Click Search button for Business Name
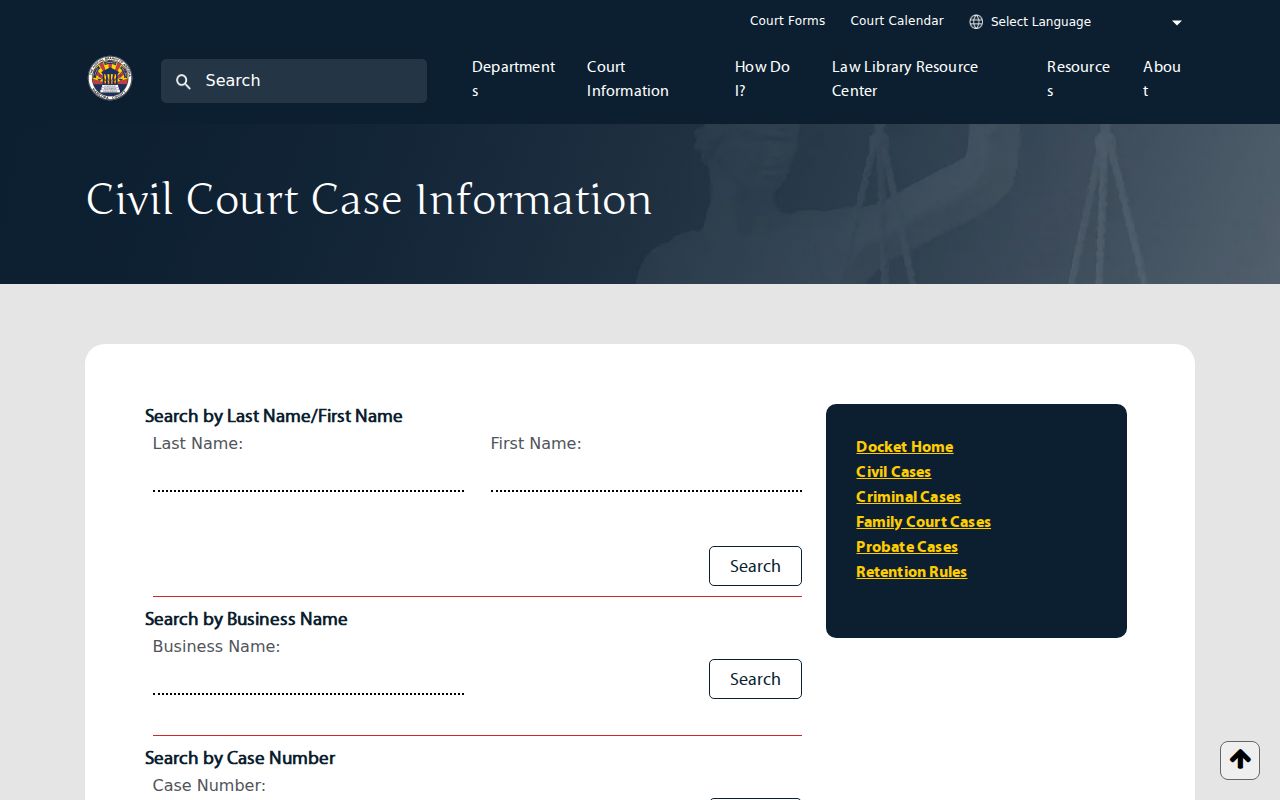The image size is (1280, 800). coord(755,679)
